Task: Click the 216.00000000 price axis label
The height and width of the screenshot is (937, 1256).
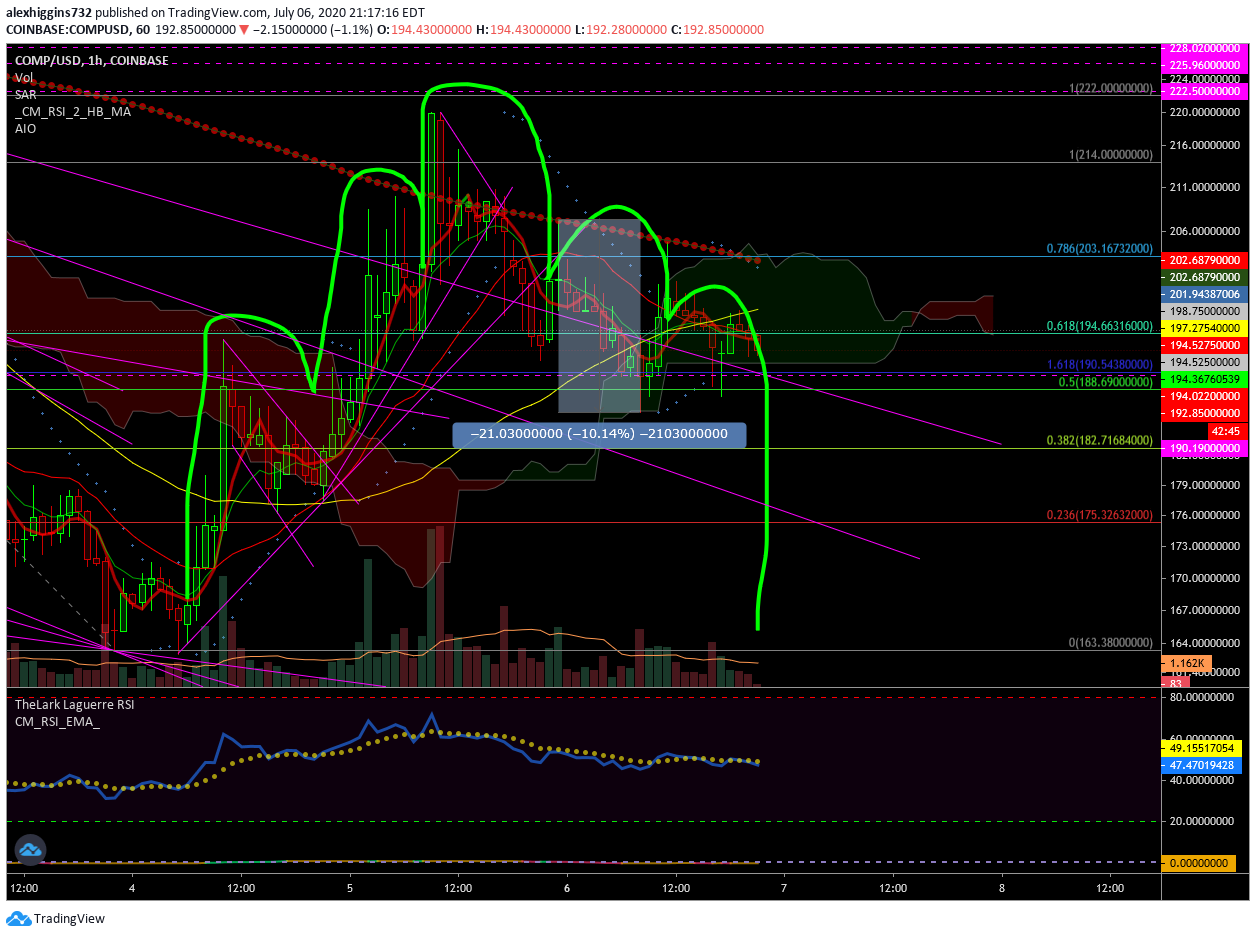Action: [x=1205, y=146]
